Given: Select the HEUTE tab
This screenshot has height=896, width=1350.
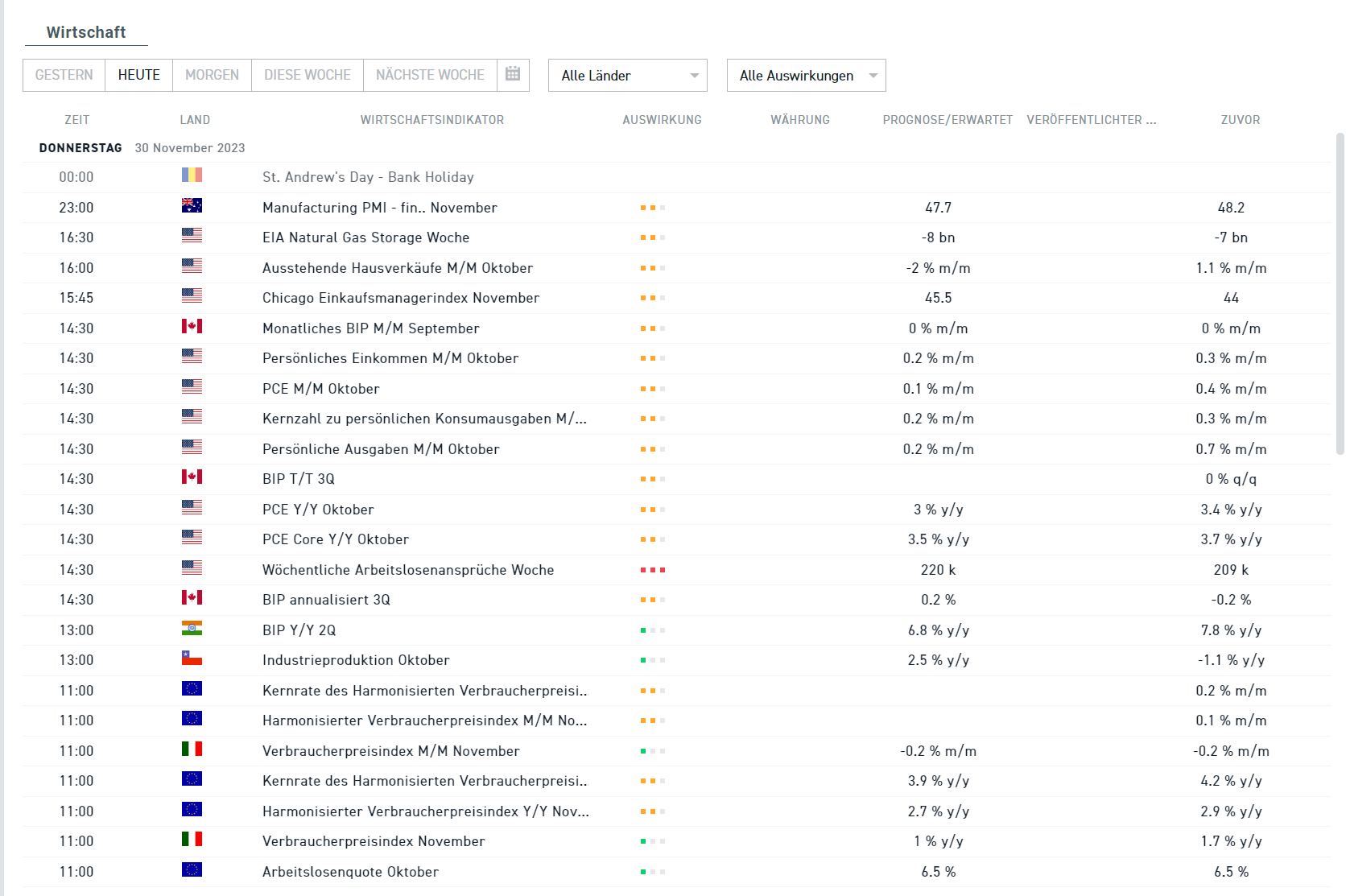Looking at the screenshot, I should [x=139, y=75].
